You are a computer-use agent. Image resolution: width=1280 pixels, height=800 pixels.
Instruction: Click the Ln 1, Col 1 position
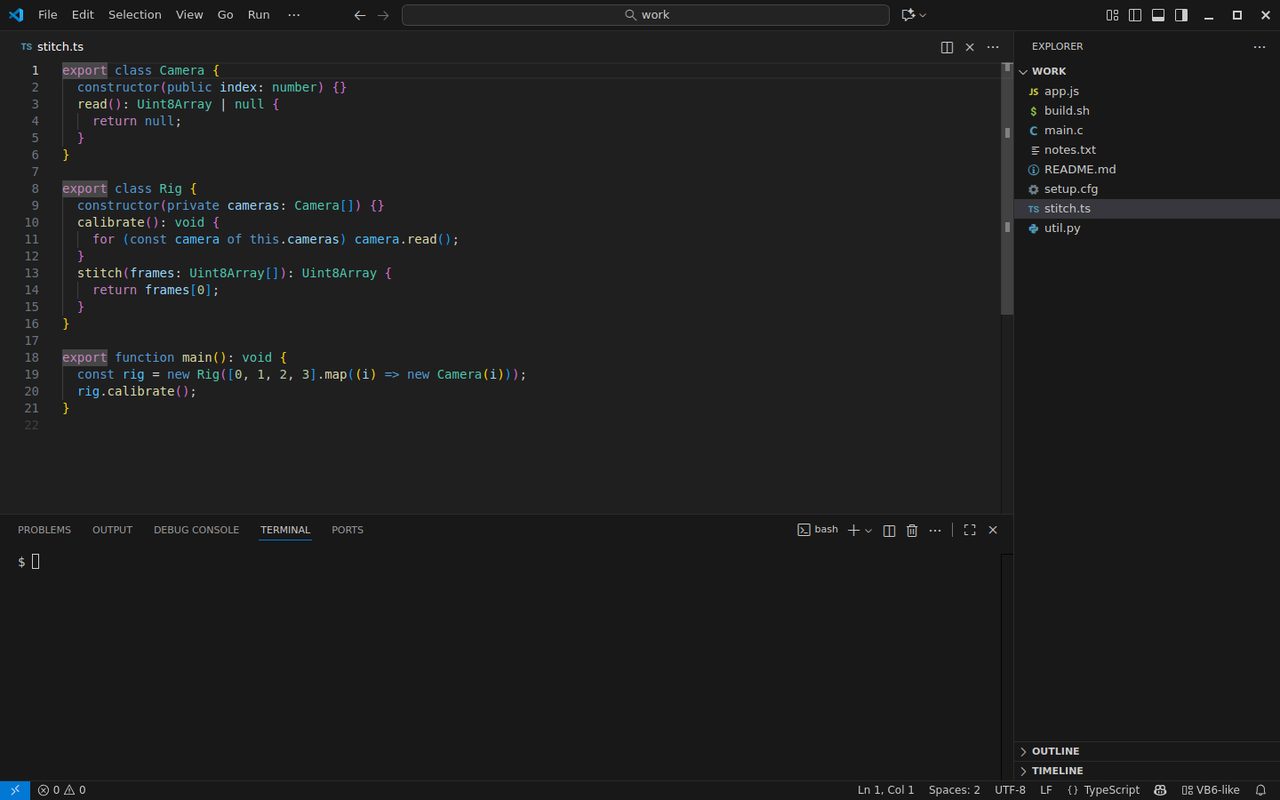coord(886,790)
